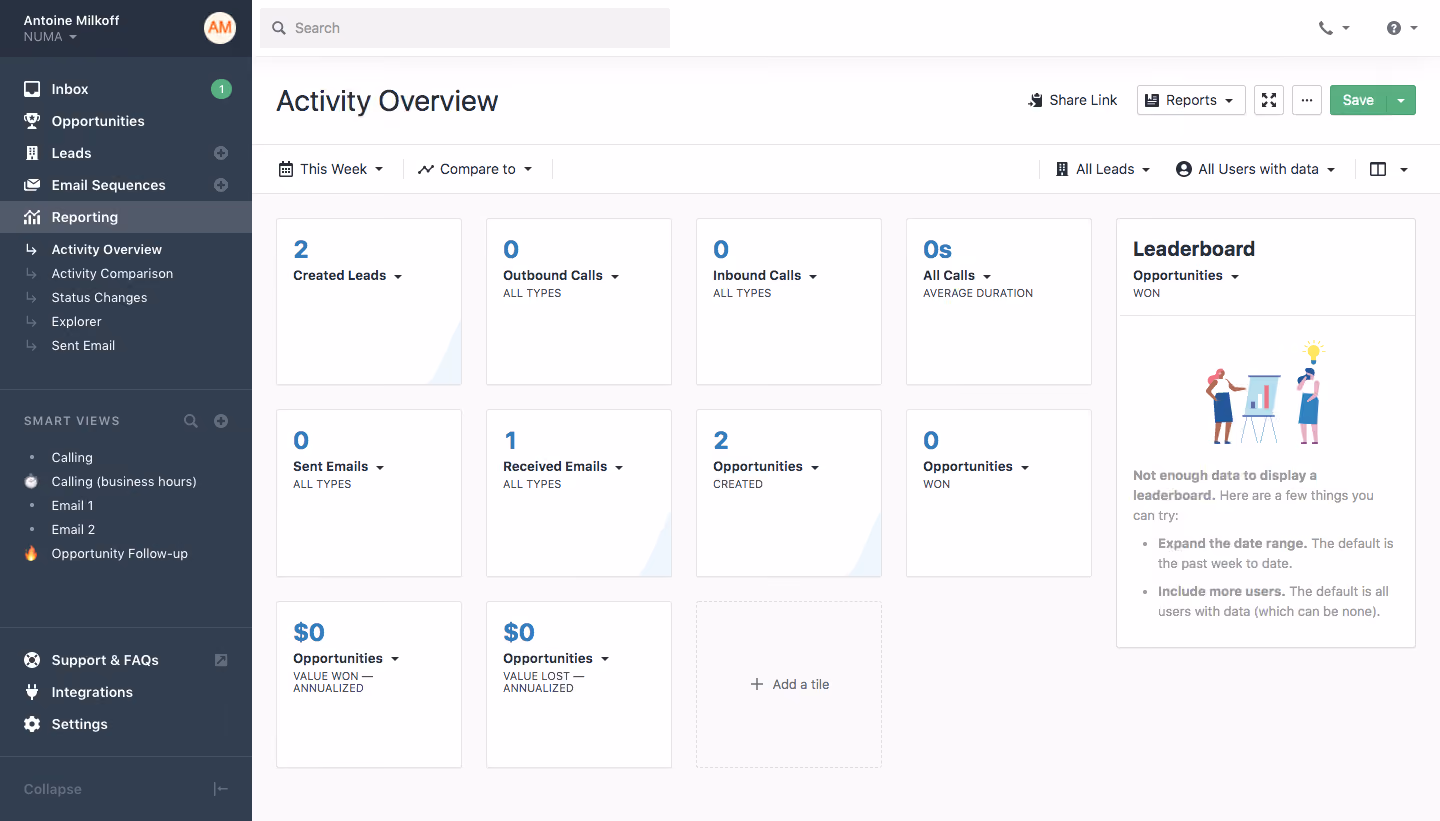
Task: Open the This Week date range dropdown
Action: click(x=331, y=169)
